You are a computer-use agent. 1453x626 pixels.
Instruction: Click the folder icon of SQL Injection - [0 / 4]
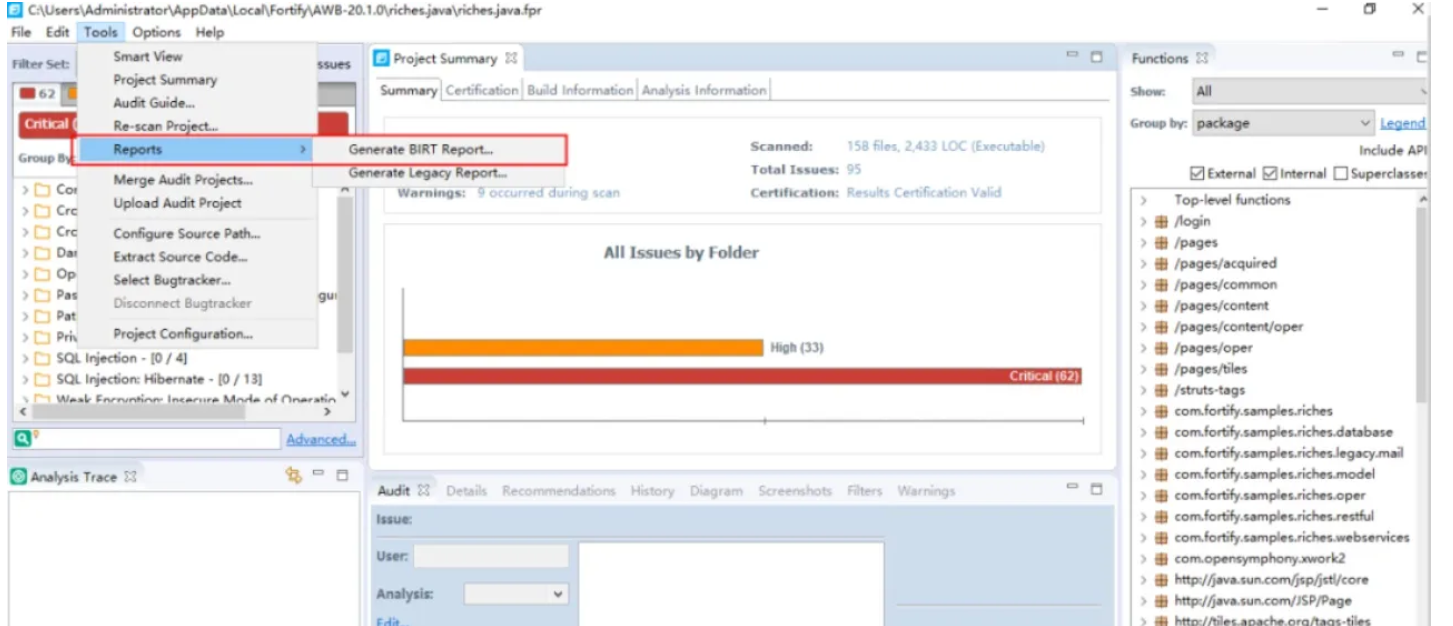click(x=42, y=358)
